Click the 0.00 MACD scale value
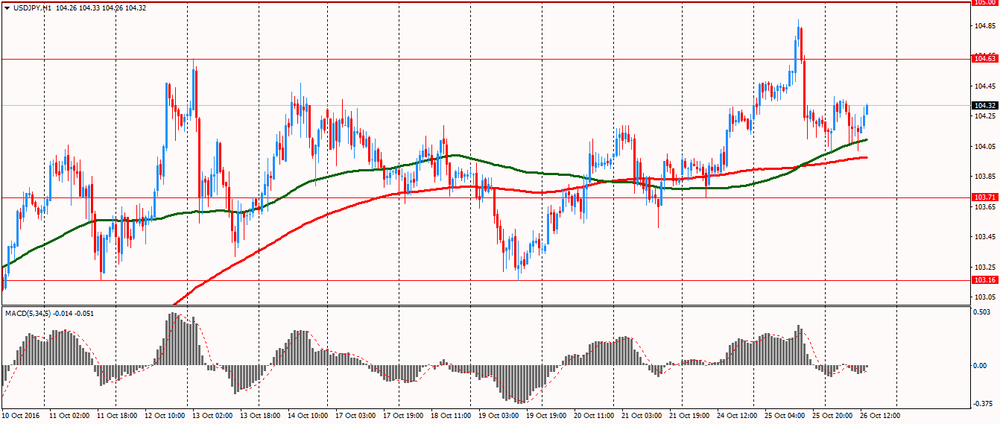 [x=980, y=366]
